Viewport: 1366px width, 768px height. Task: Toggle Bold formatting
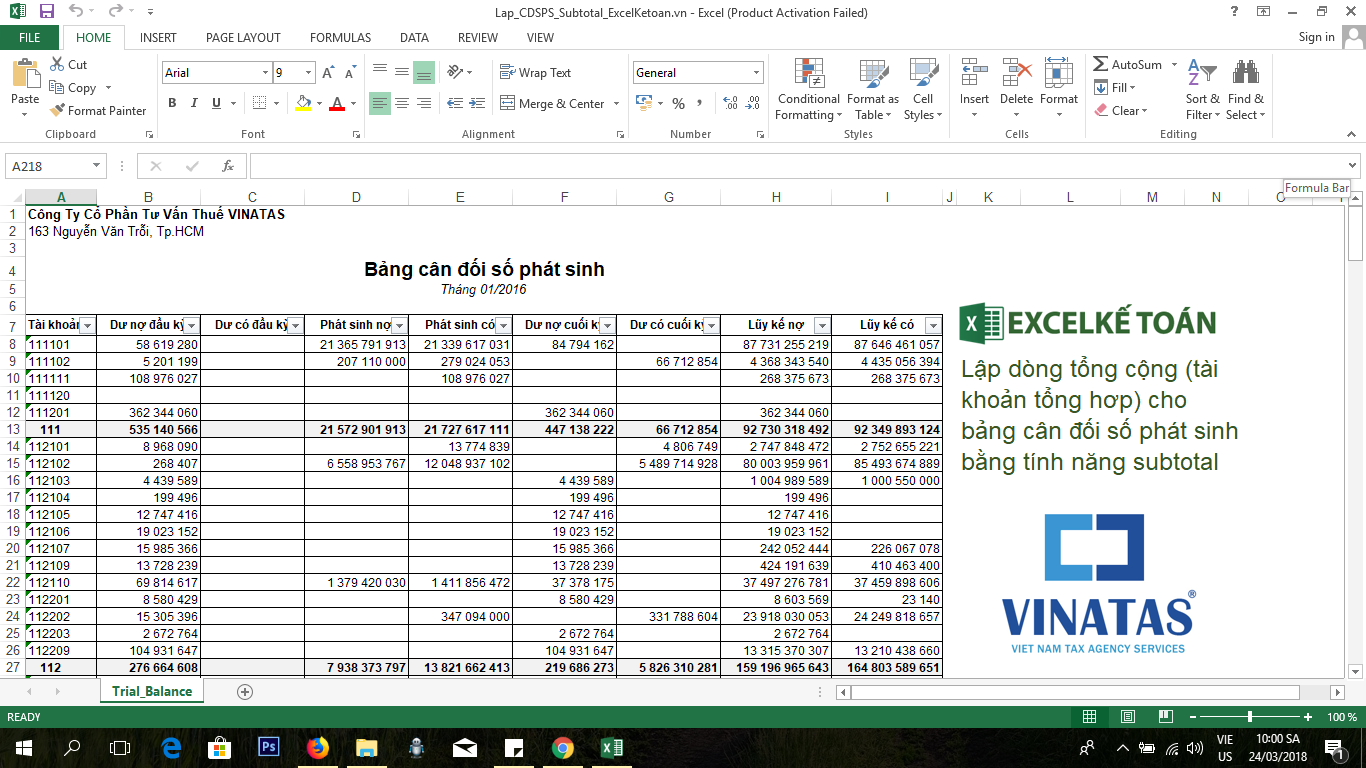coord(172,103)
